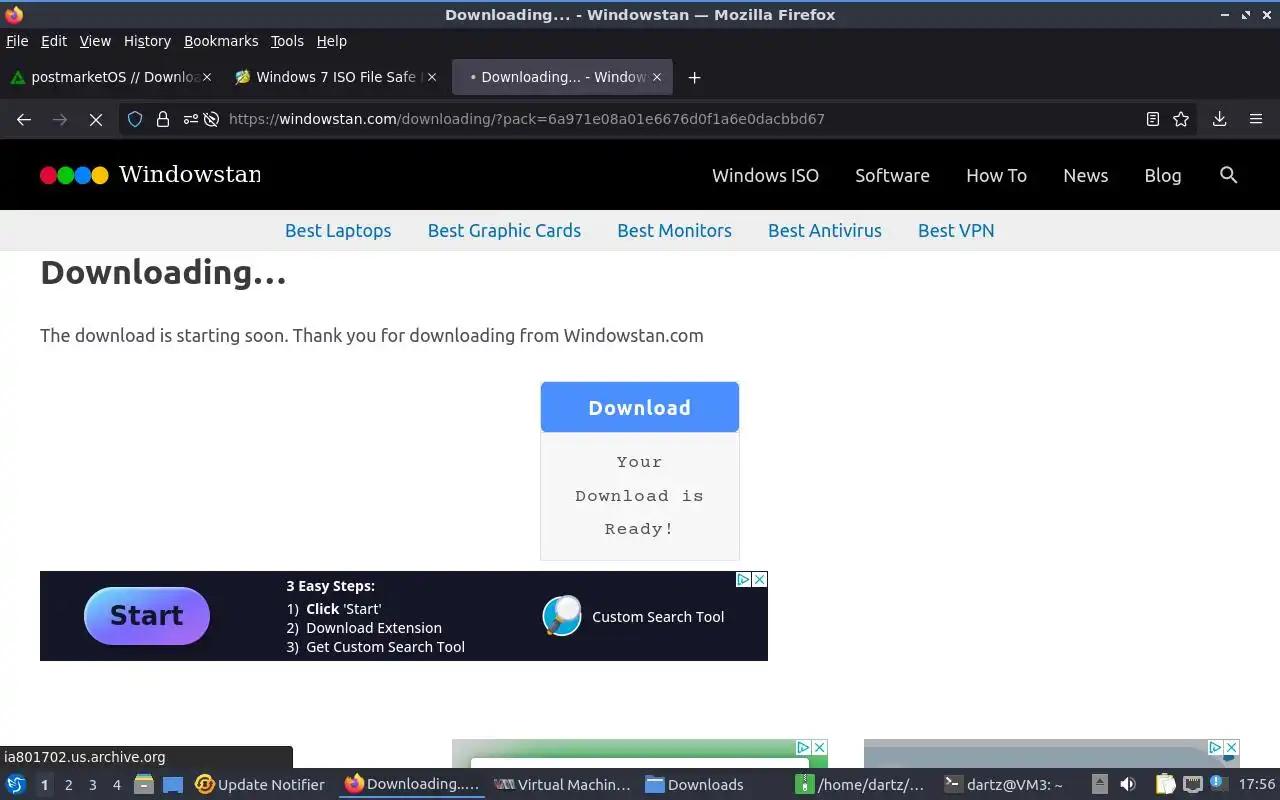Open tracking protection shield info
Viewport: 1280px width, 800px height.
(x=135, y=119)
